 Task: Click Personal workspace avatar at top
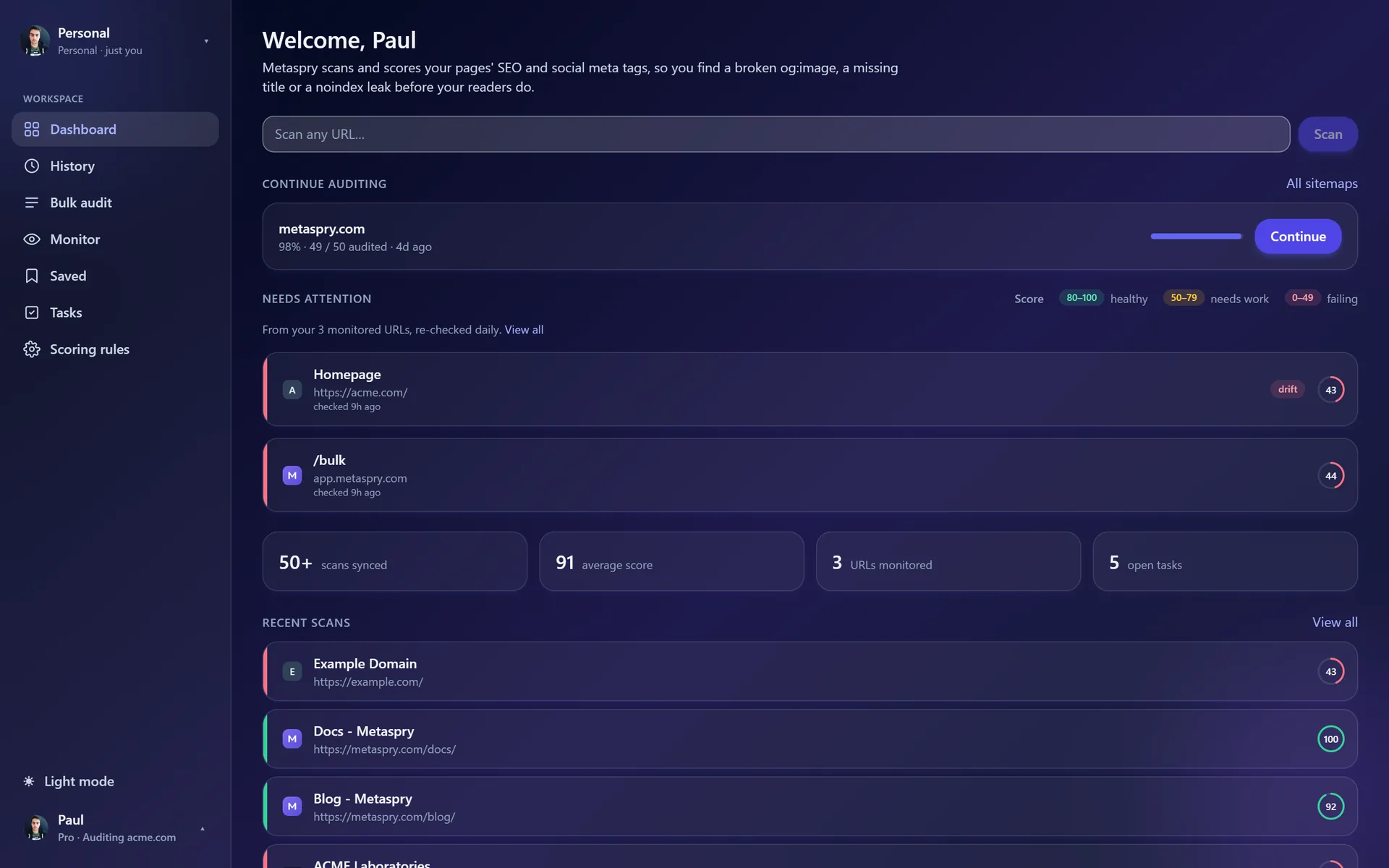coord(35,41)
